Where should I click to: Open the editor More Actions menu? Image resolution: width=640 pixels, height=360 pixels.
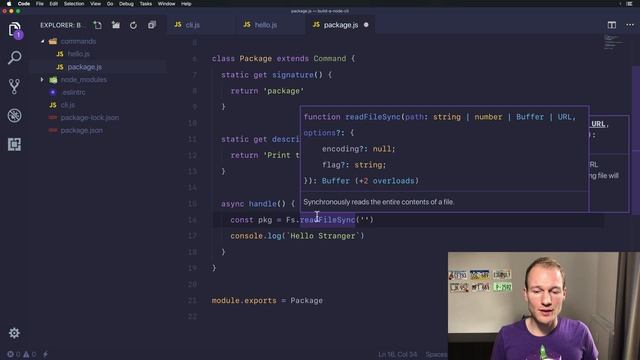point(630,25)
